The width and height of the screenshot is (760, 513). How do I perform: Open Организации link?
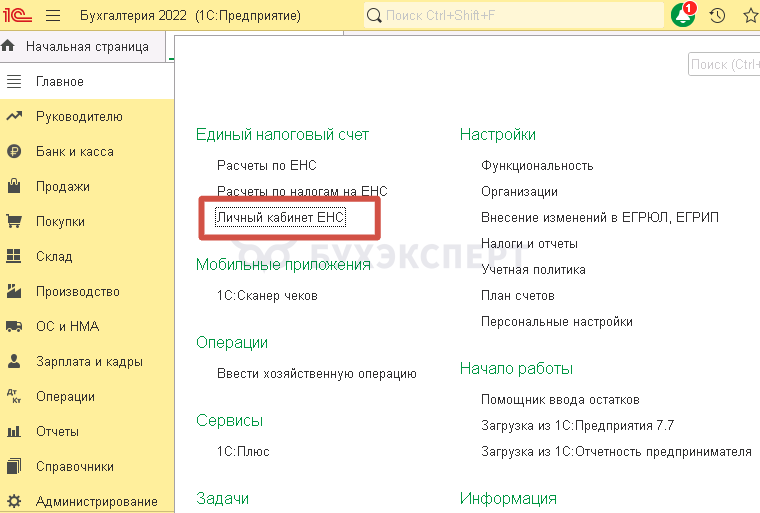(x=519, y=192)
